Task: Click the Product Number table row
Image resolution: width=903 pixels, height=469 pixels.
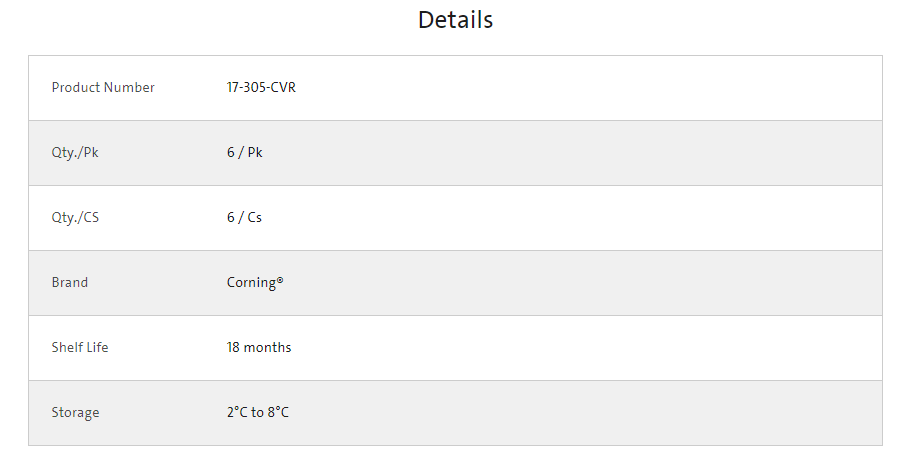Action: 456,88
